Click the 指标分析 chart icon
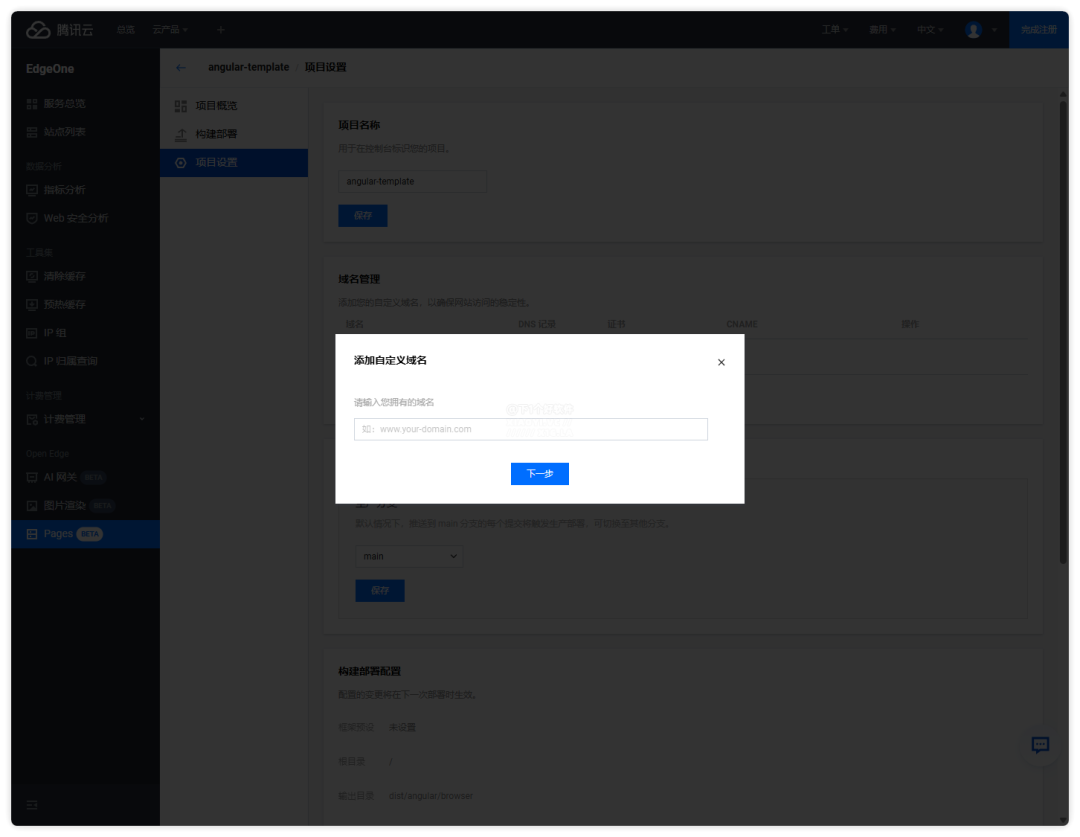Viewport: 1080px width, 837px height. click(32, 189)
